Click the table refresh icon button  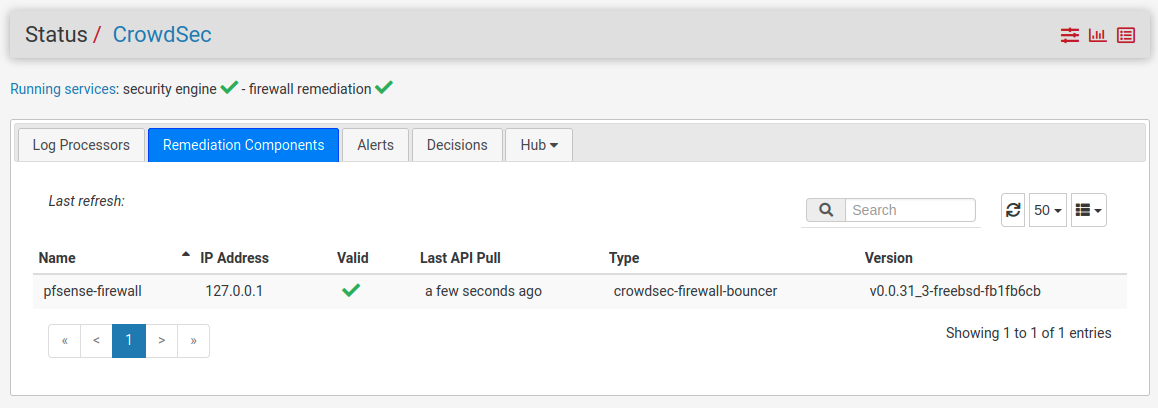(x=1013, y=210)
